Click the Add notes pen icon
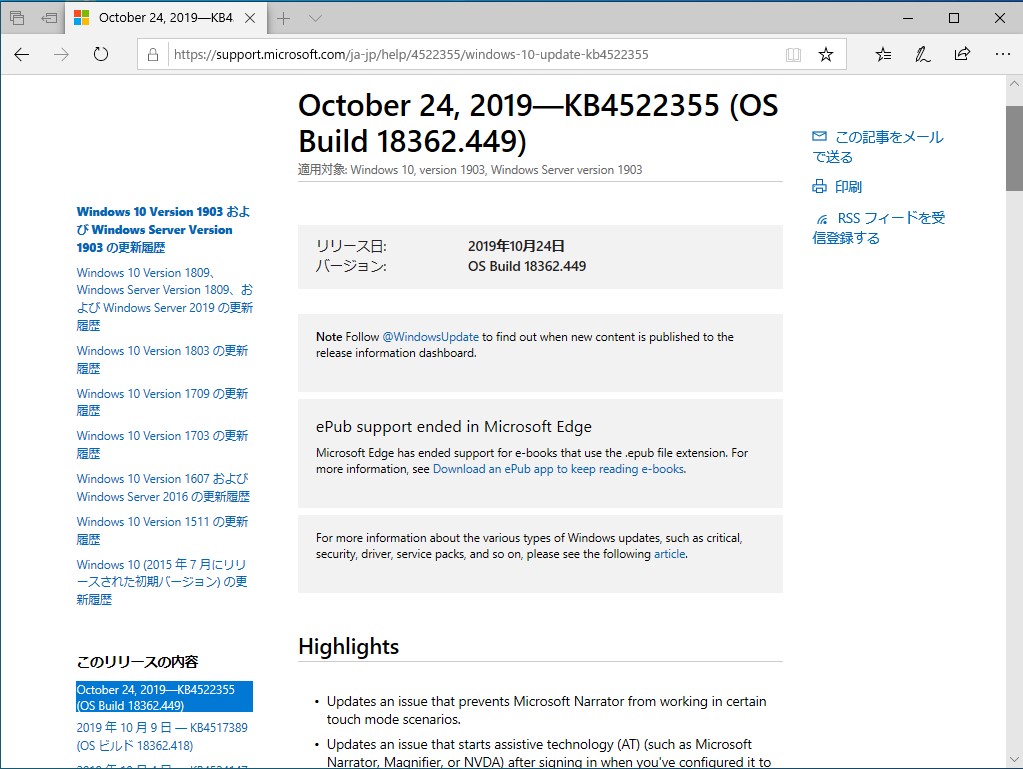Viewport: 1023px width, 769px height. pyautogui.click(x=923, y=54)
